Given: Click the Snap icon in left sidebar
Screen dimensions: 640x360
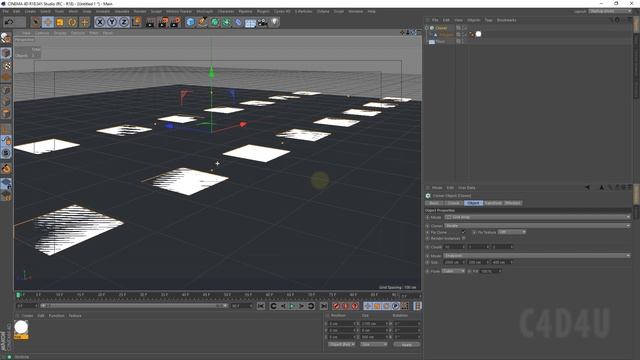Looking at the screenshot, I should tap(6, 153).
